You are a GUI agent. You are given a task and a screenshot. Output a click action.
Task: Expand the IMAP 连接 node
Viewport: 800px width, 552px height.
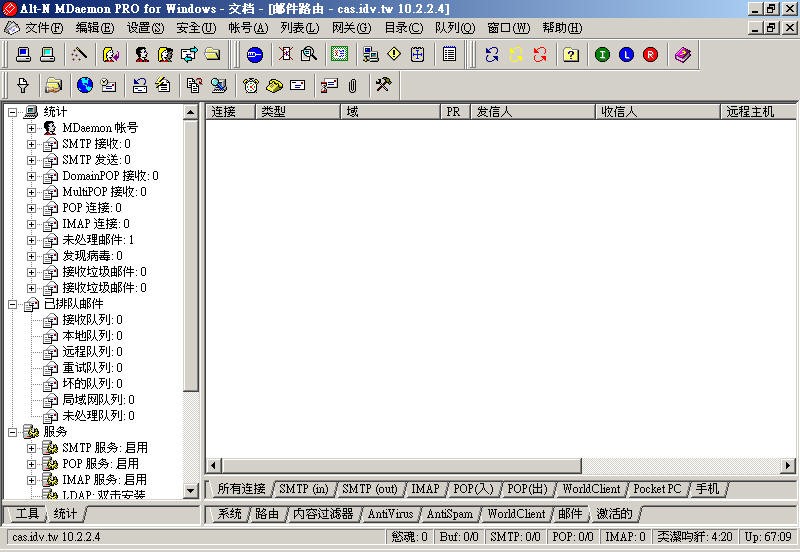(x=32, y=224)
